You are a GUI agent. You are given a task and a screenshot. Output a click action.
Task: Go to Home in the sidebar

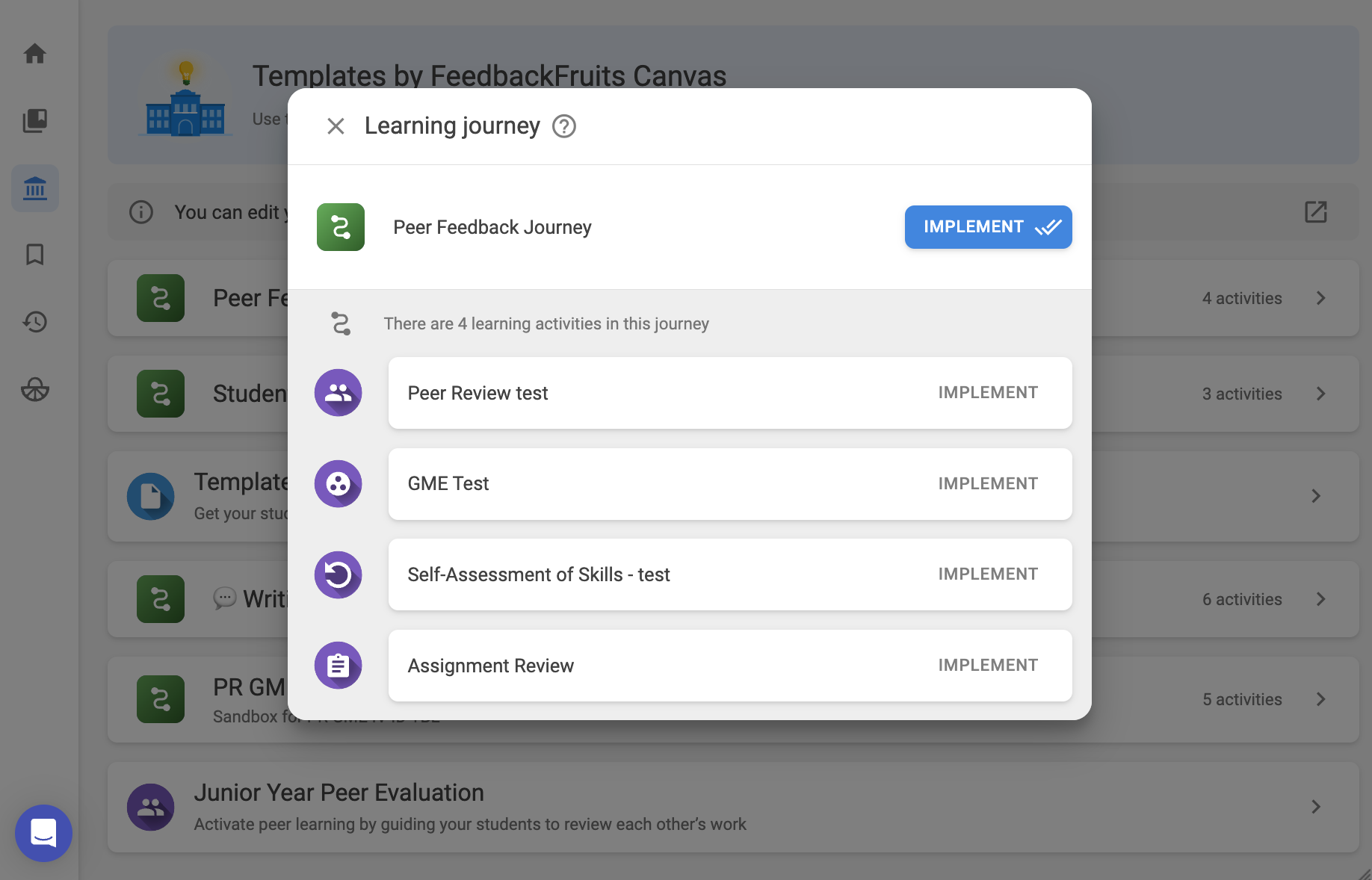coord(35,54)
